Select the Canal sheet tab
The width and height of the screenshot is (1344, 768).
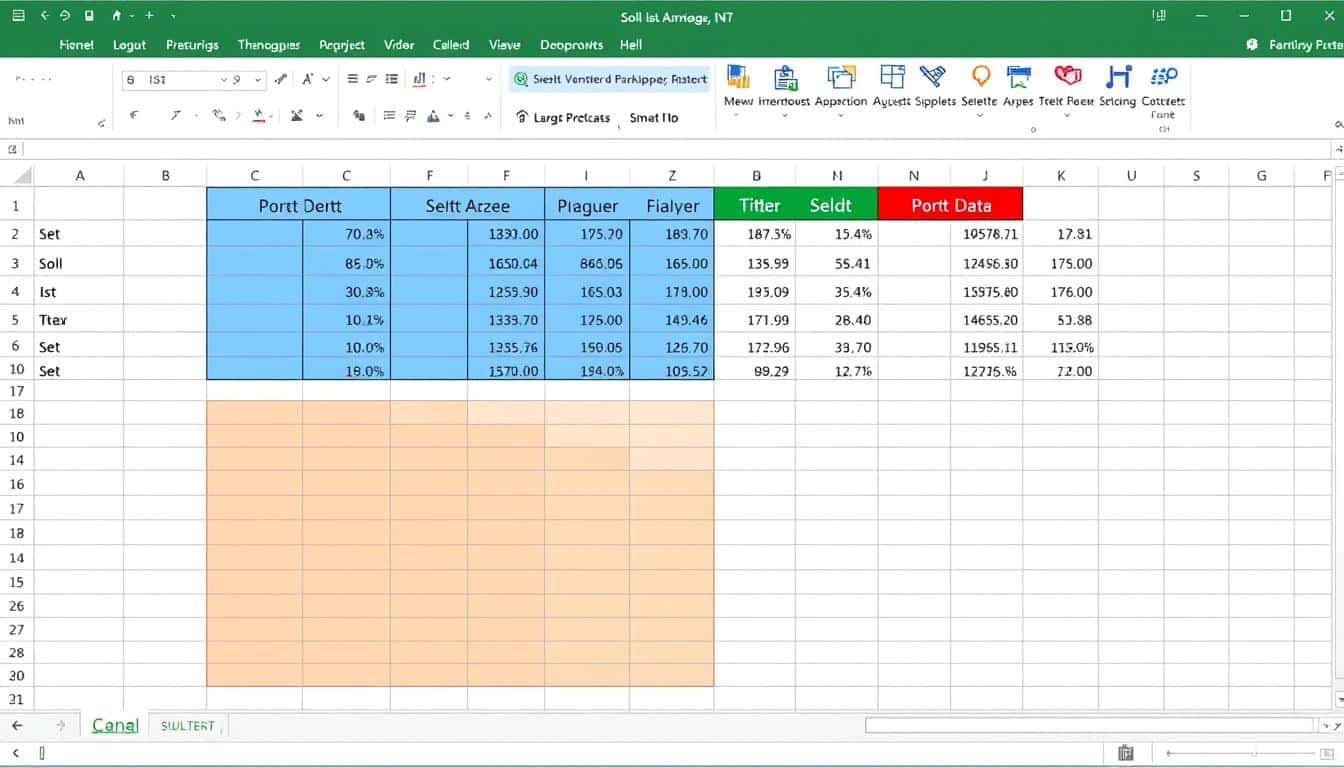pos(115,725)
